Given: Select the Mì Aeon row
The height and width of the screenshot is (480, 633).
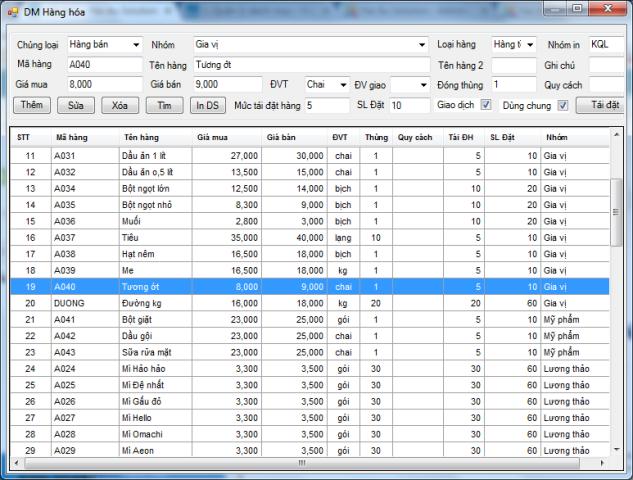Looking at the screenshot, I should coord(310,450).
